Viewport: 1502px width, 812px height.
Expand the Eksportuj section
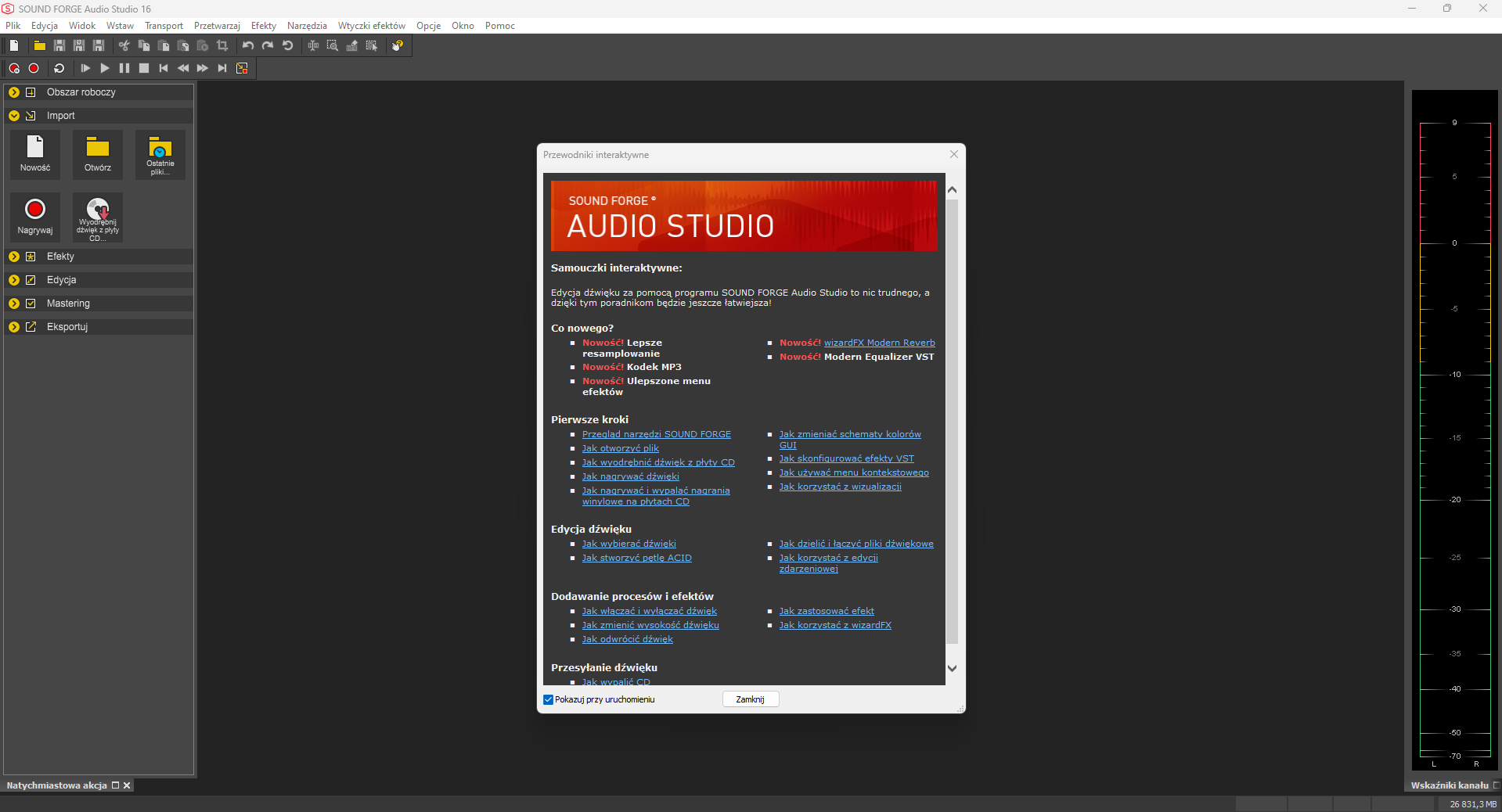tap(14, 327)
